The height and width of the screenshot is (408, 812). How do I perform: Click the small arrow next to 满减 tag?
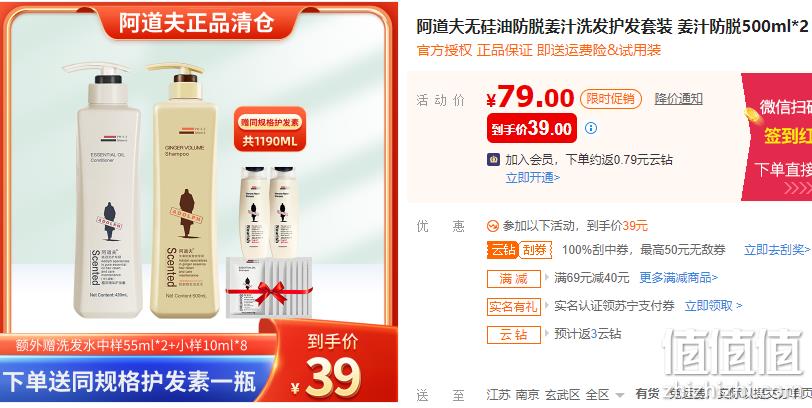(x=546, y=278)
